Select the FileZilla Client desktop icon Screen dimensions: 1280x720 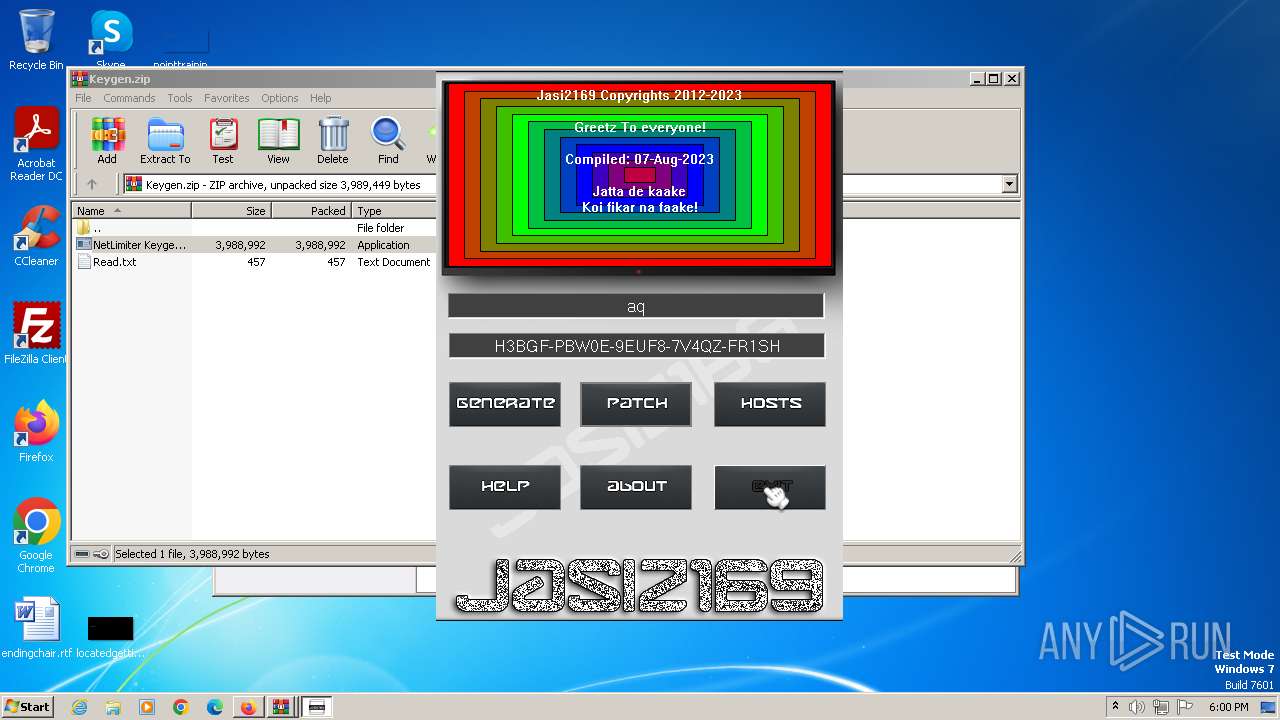[36, 333]
